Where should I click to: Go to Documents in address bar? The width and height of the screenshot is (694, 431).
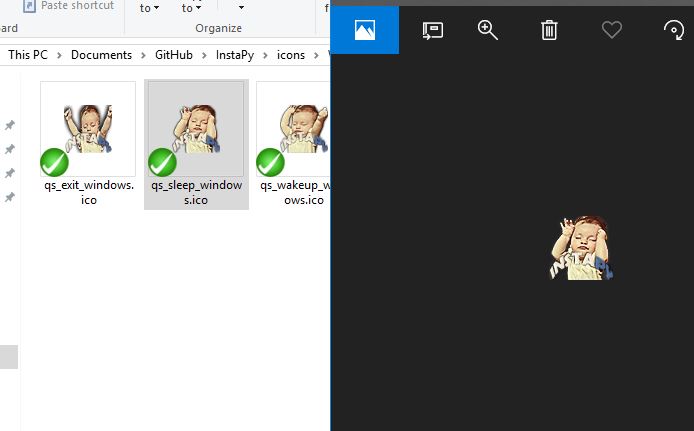(x=101, y=55)
